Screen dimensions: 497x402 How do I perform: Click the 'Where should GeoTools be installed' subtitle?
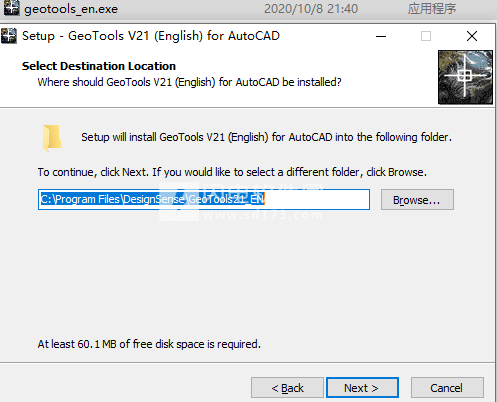tap(189, 82)
